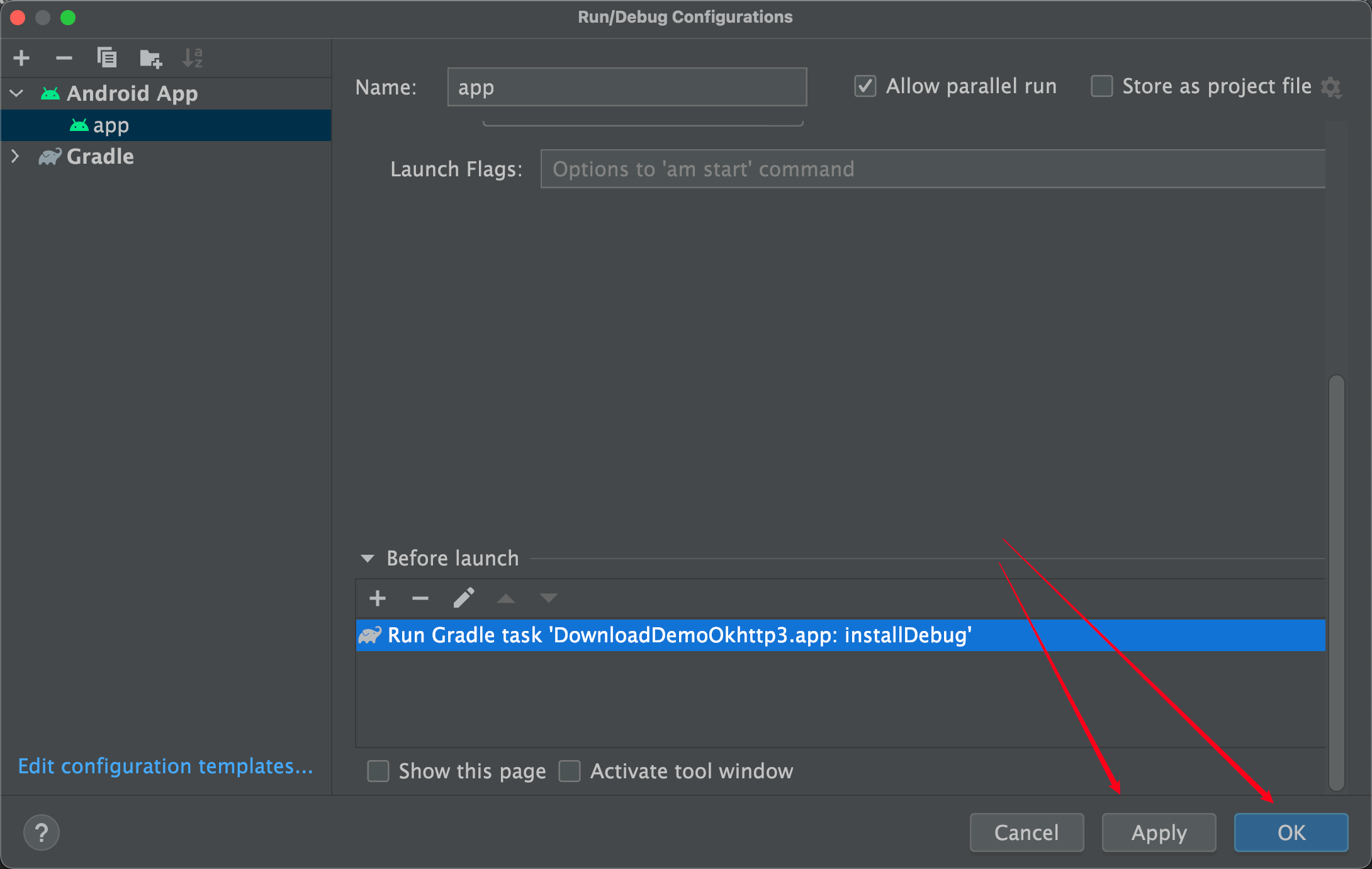This screenshot has width=1372, height=869.
Task: Select the app configuration in tree
Action: pyautogui.click(x=166, y=125)
